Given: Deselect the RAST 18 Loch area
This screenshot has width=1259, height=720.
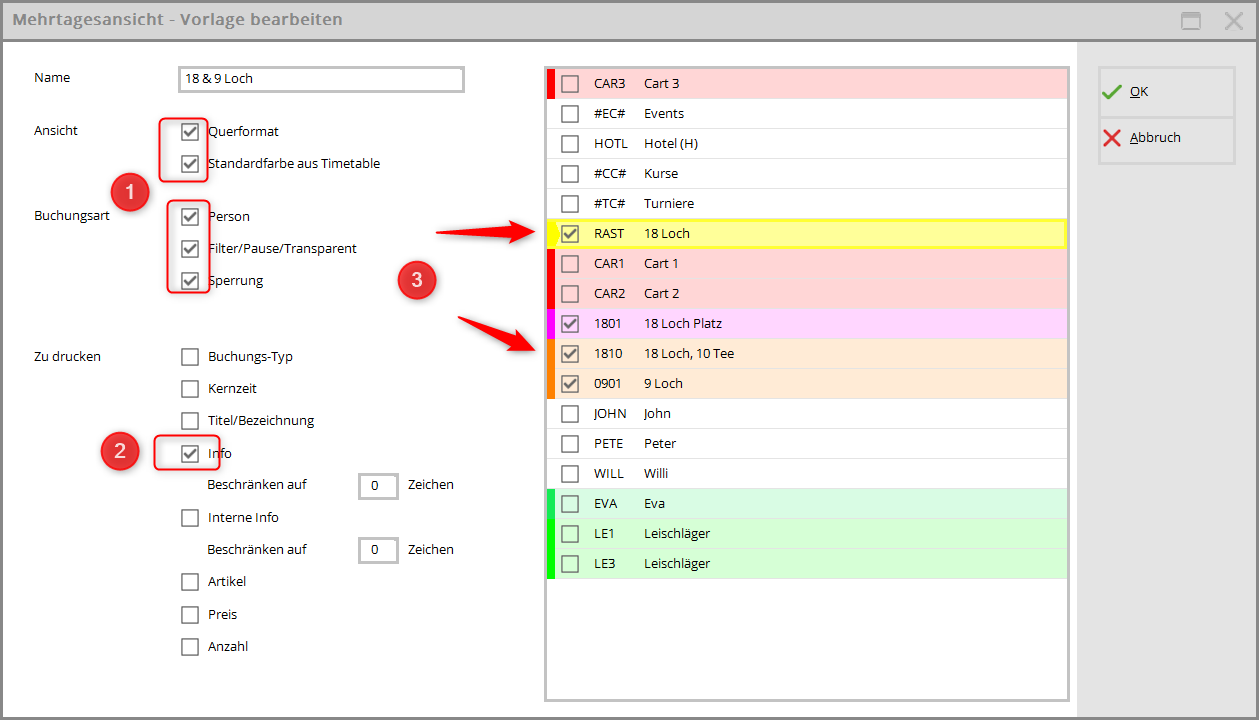Looking at the screenshot, I should point(570,234).
